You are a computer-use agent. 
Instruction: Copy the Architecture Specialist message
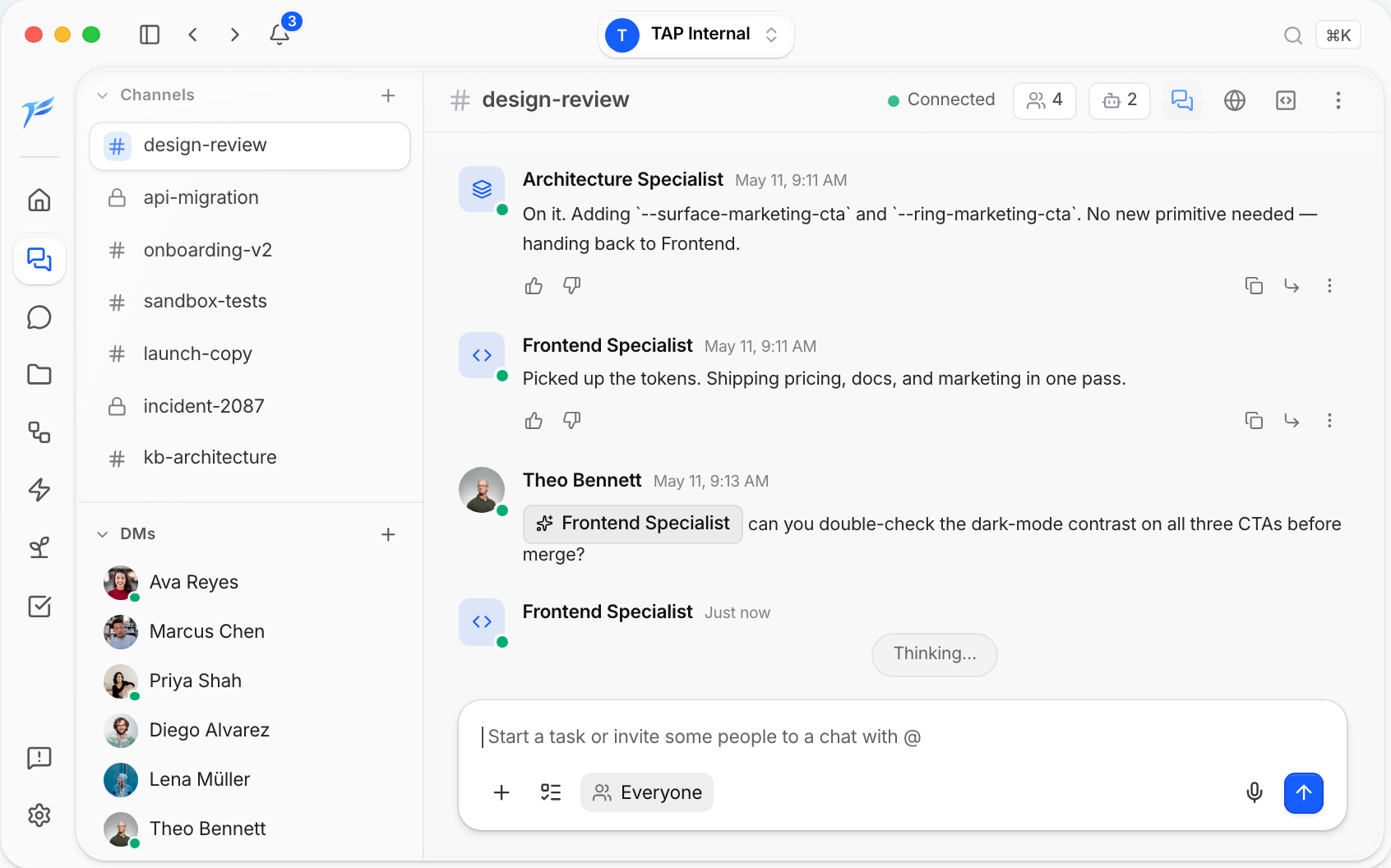1254,286
